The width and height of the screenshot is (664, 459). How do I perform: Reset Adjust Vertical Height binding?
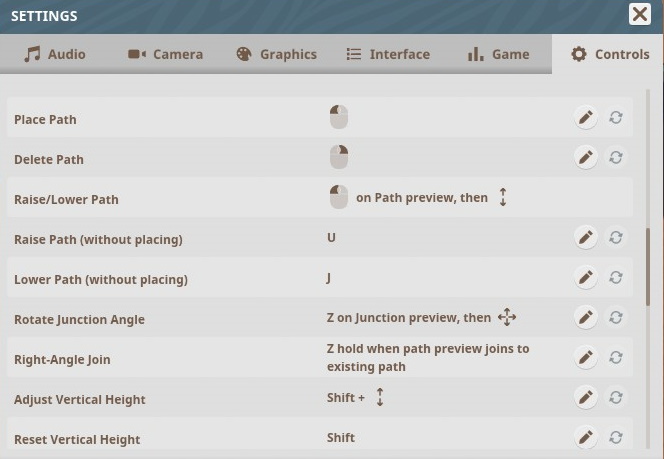click(x=616, y=398)
